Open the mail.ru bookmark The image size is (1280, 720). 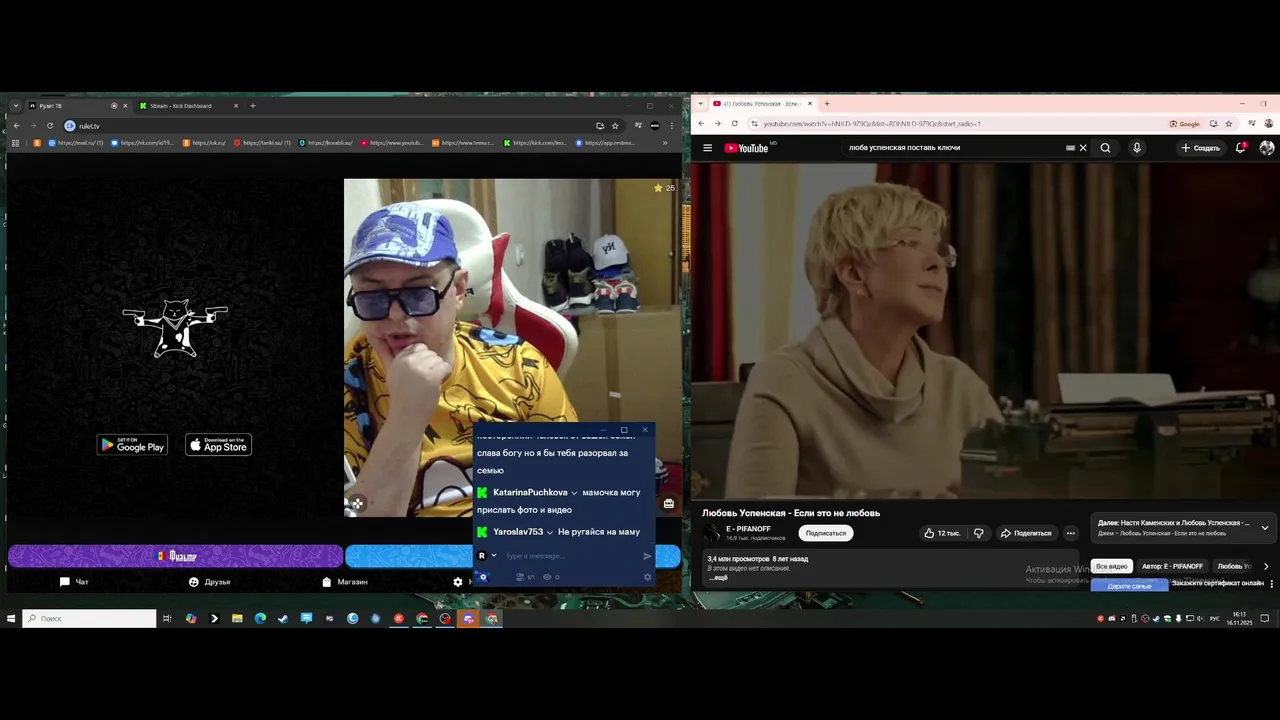(75, 143)
